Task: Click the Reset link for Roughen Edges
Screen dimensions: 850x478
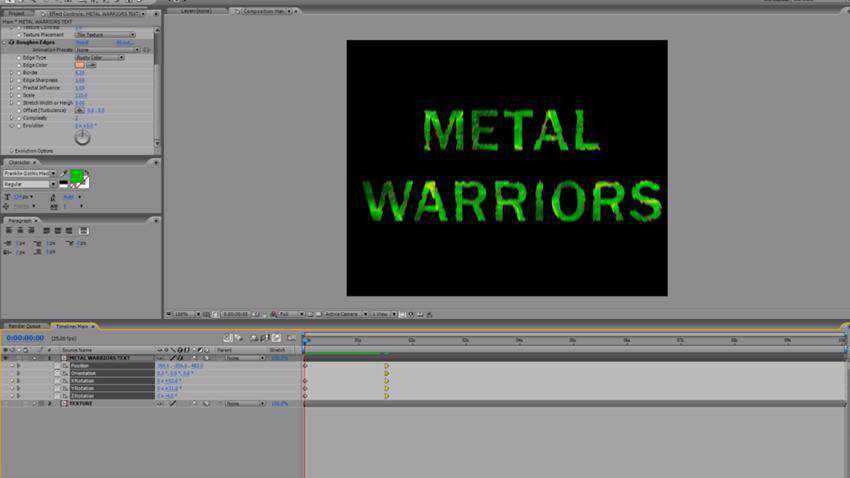Action: (82, 42)
